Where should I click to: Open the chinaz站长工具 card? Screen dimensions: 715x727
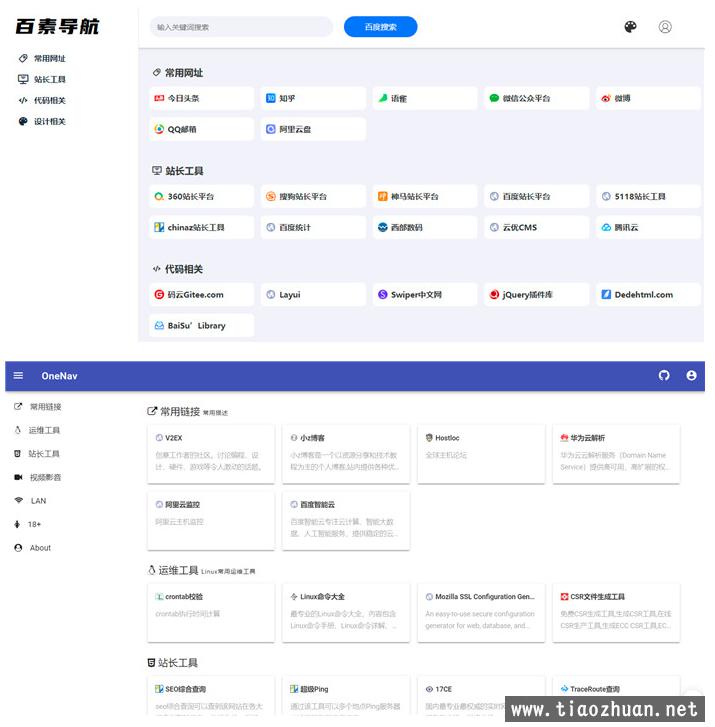click(x=202, y=228)
